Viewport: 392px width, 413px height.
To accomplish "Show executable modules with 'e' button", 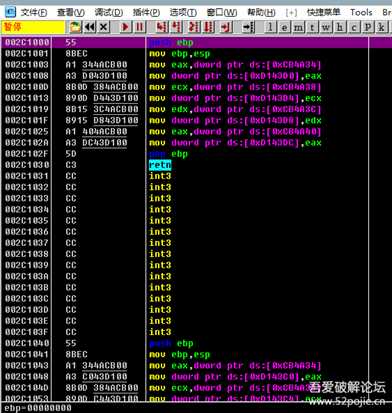I will tap(284, 27).
